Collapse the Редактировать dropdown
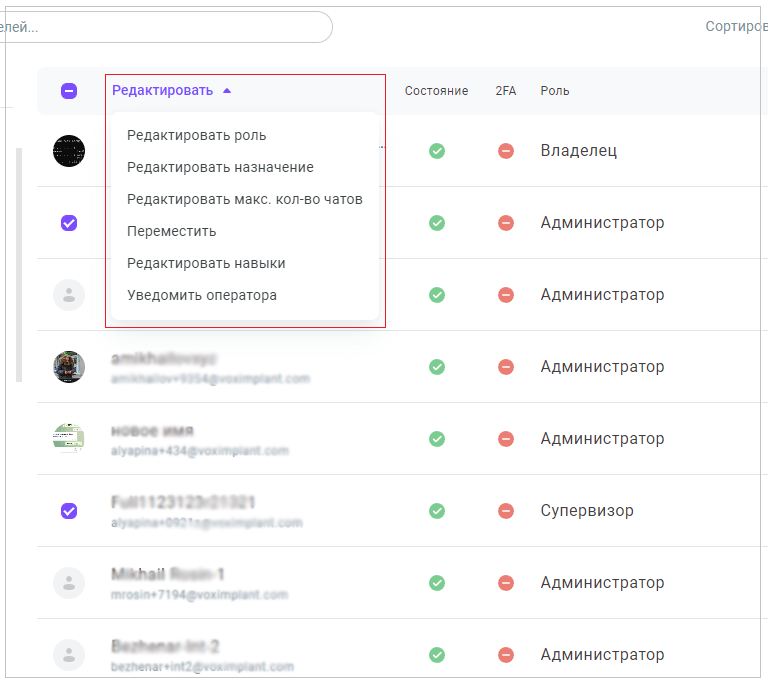This screenshot has width=768, height=684. 171,91
